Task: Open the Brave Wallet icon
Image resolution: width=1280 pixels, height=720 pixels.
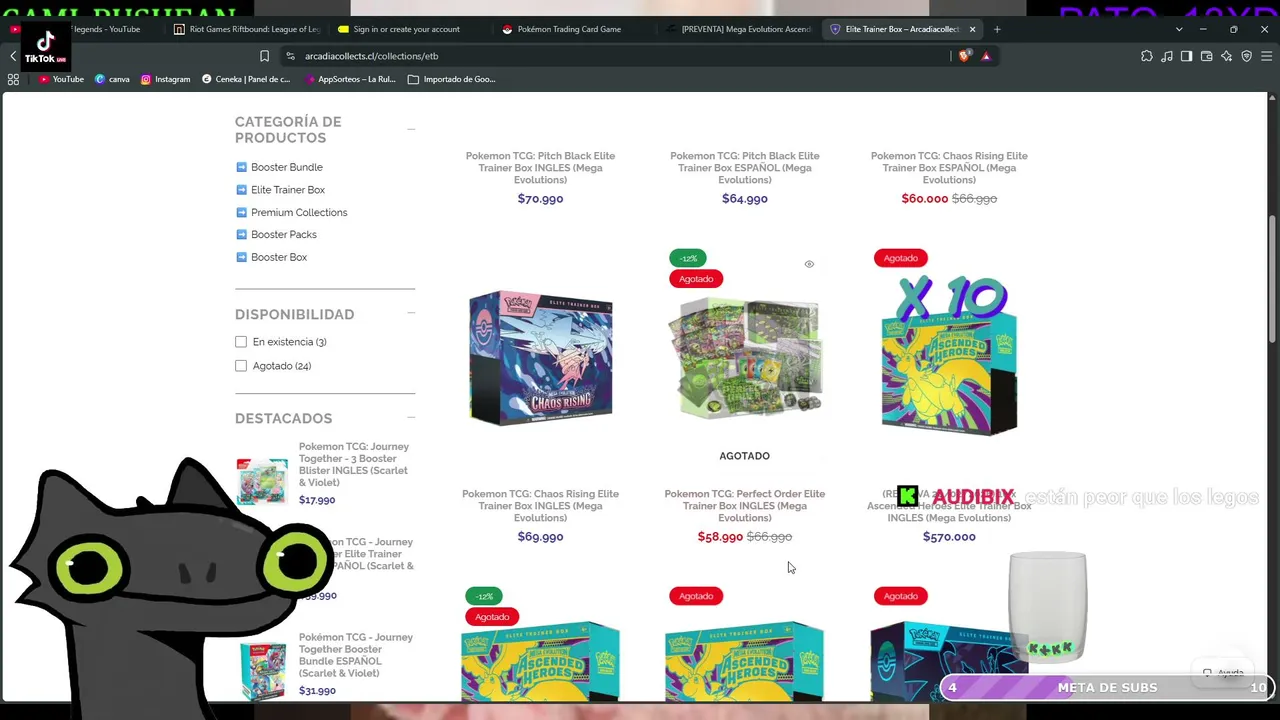Action: pyautogui.click(x=1206, y=56)
